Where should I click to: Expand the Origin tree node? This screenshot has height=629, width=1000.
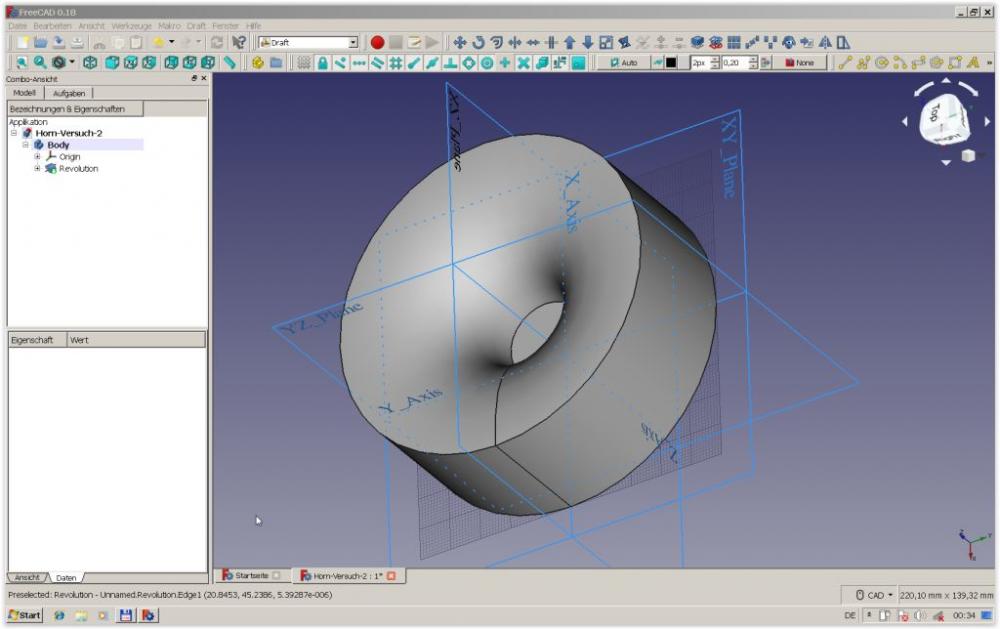(x=37, y=156)
